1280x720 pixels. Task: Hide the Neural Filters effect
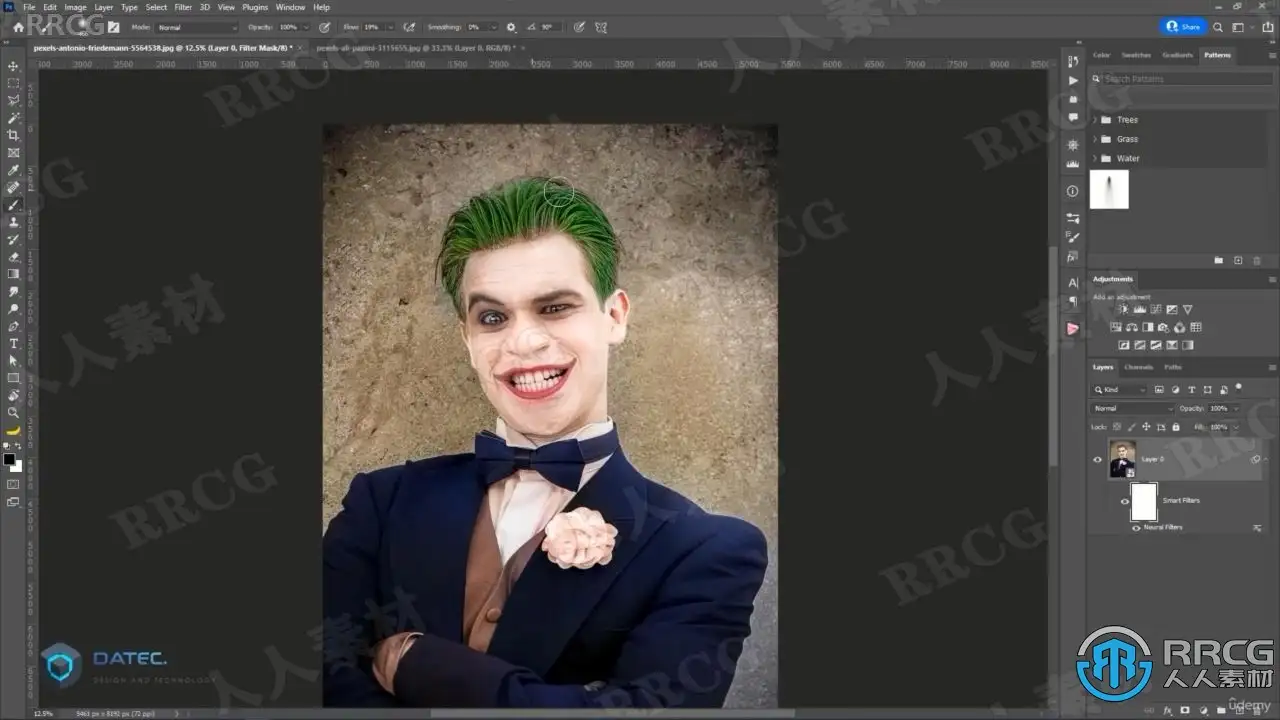coord(1136,527)
